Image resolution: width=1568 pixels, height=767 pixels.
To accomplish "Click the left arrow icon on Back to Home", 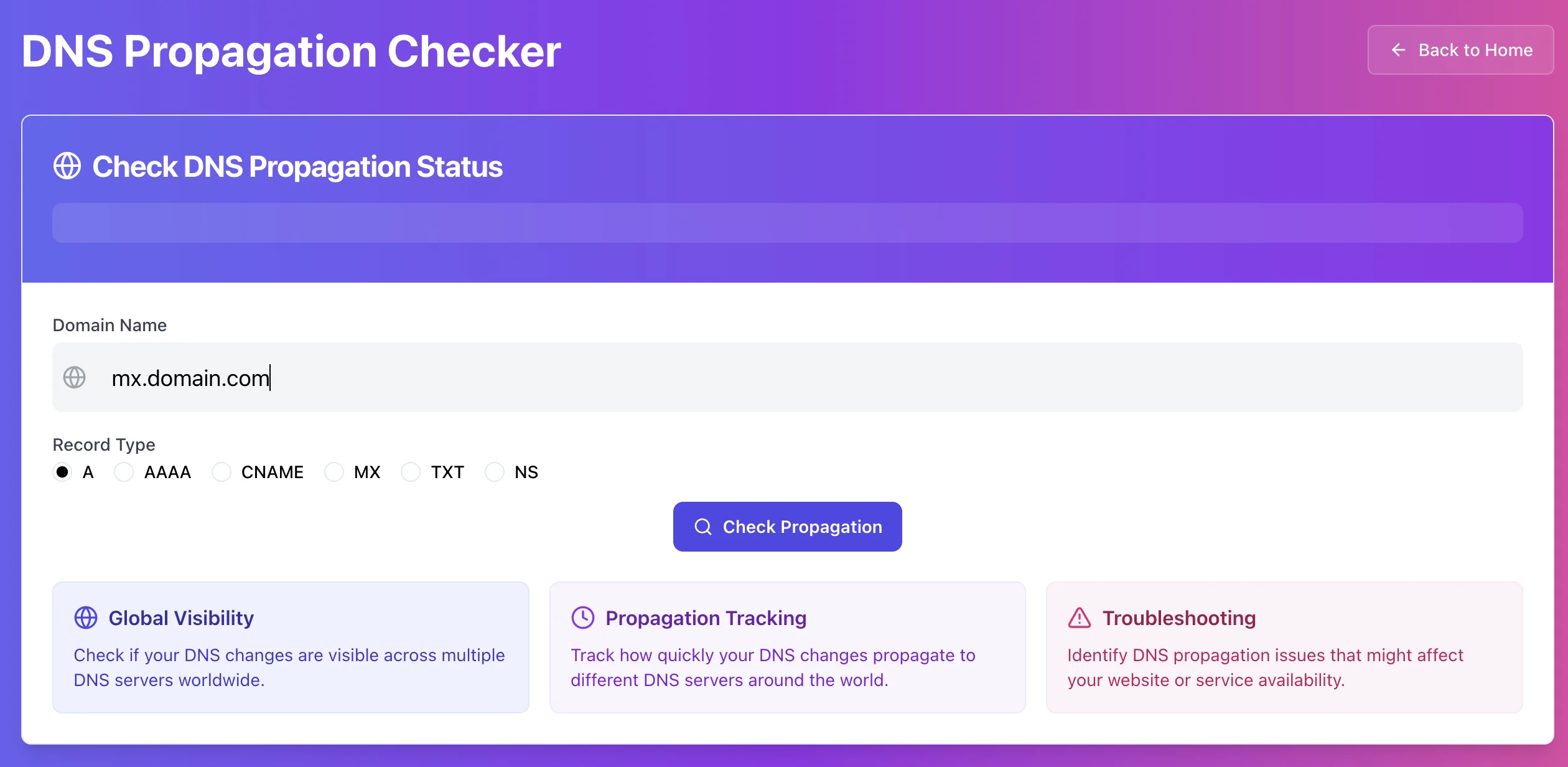I will [x=1399, y=50].
